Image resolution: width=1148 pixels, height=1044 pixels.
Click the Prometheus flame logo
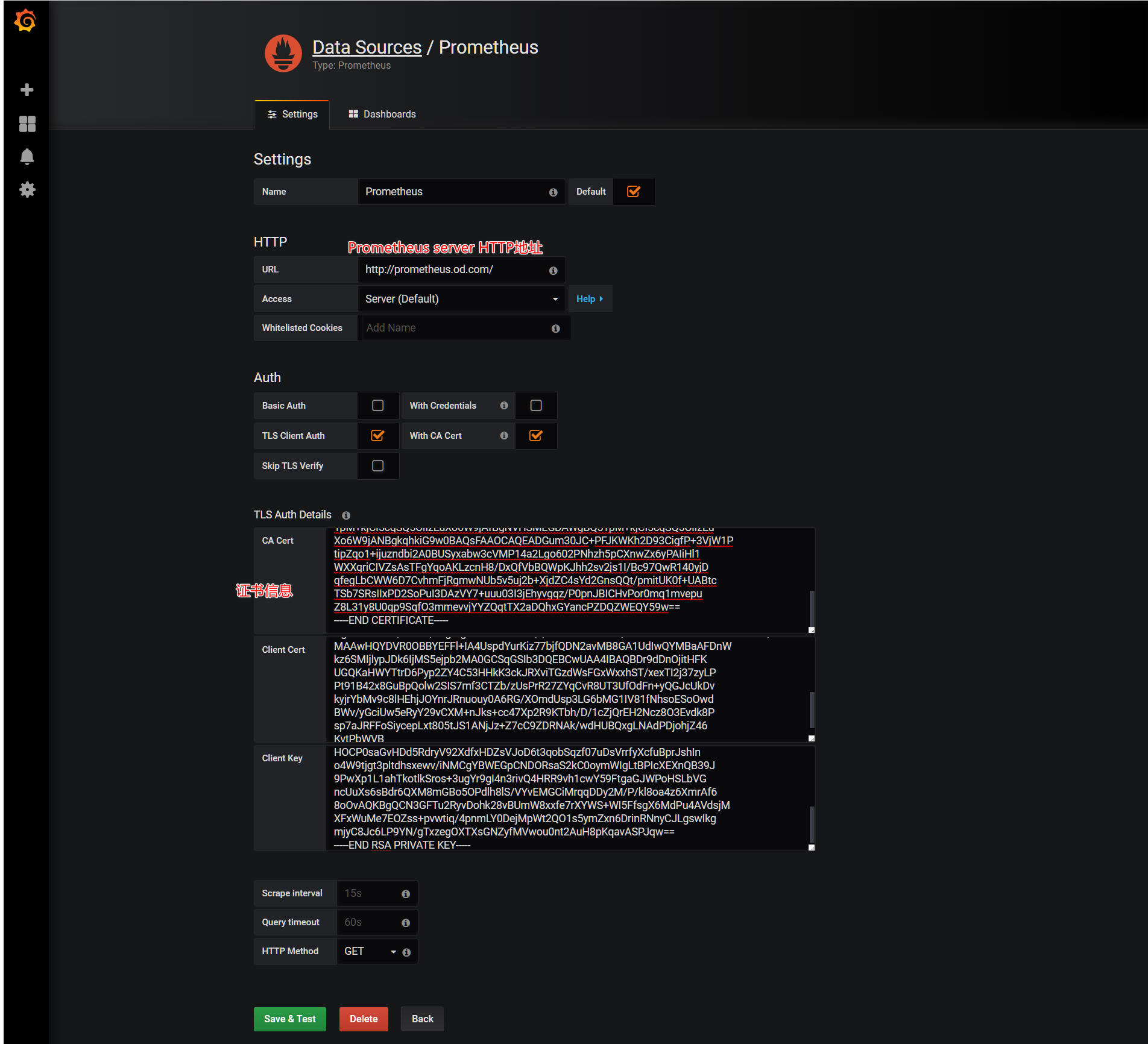pos(283,53)
